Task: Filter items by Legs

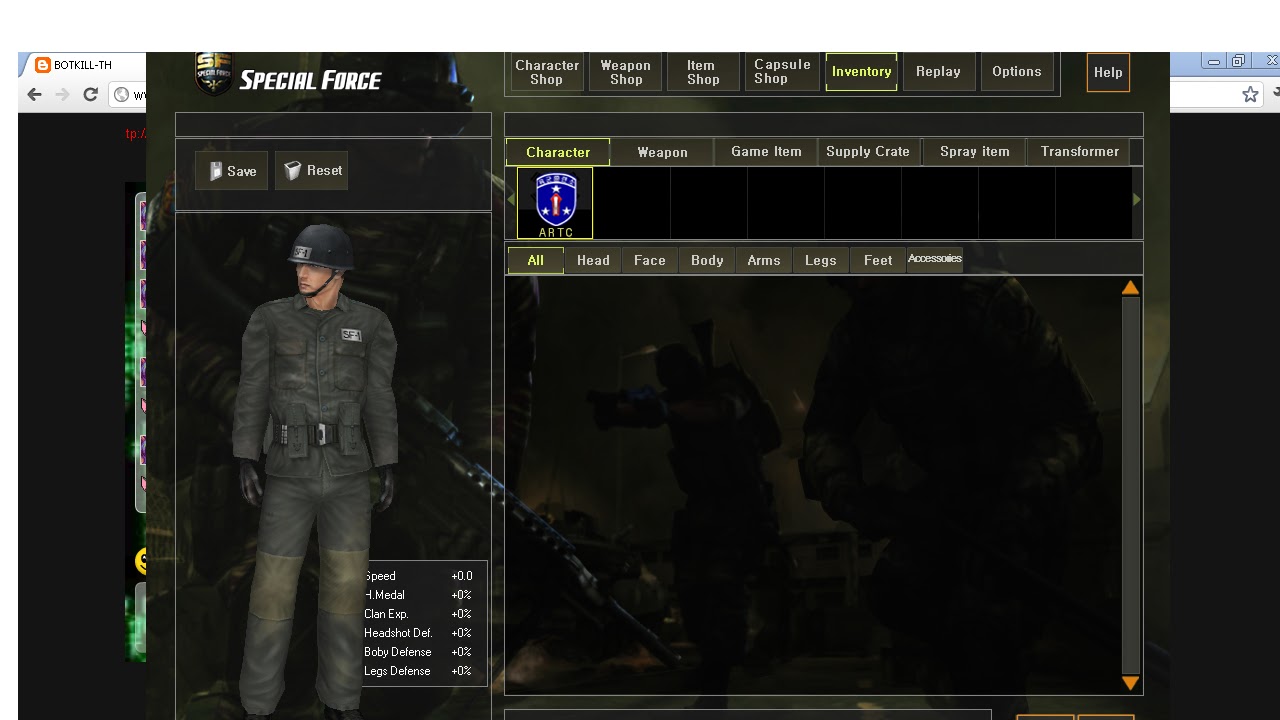Action: click(821, 261)
